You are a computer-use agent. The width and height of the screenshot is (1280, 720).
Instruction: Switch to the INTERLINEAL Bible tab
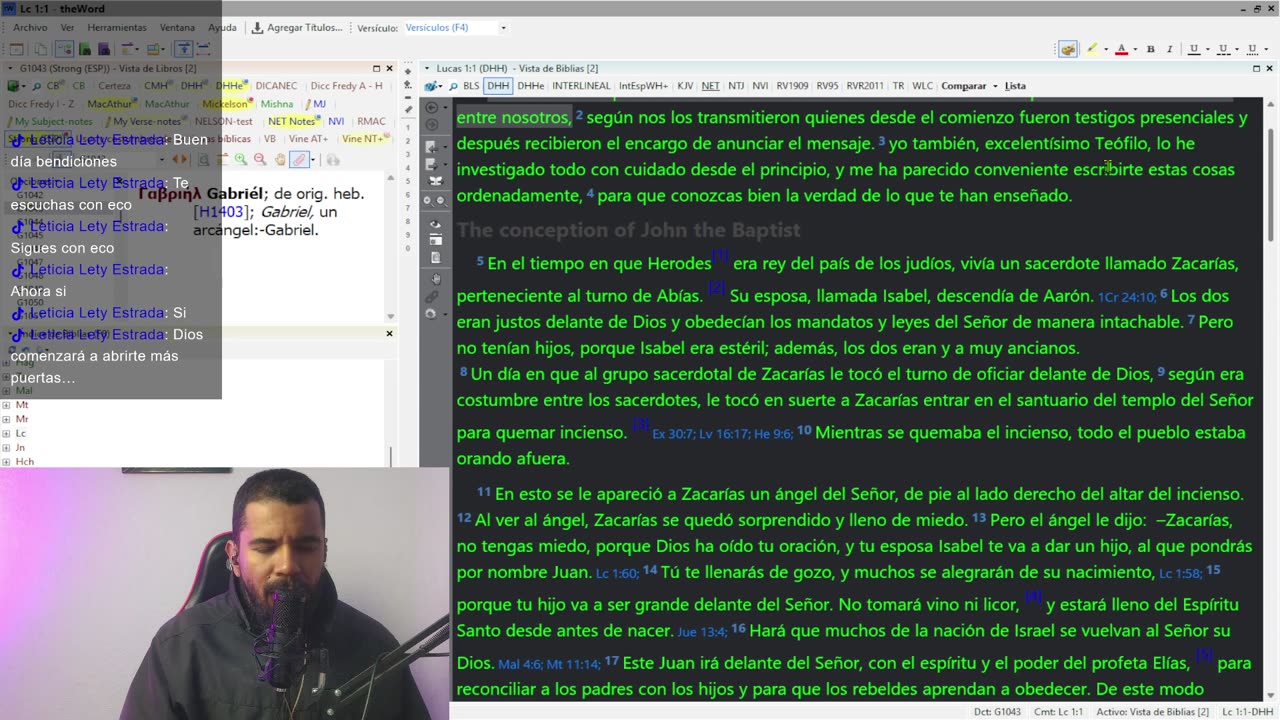581,86
